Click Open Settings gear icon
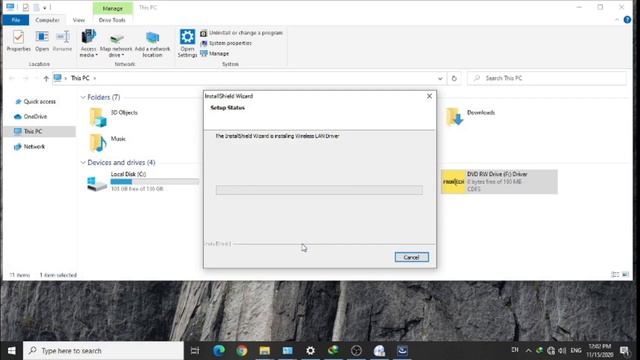Image resolution: width=640 pixels, height=360 pixels. [187, 43]
